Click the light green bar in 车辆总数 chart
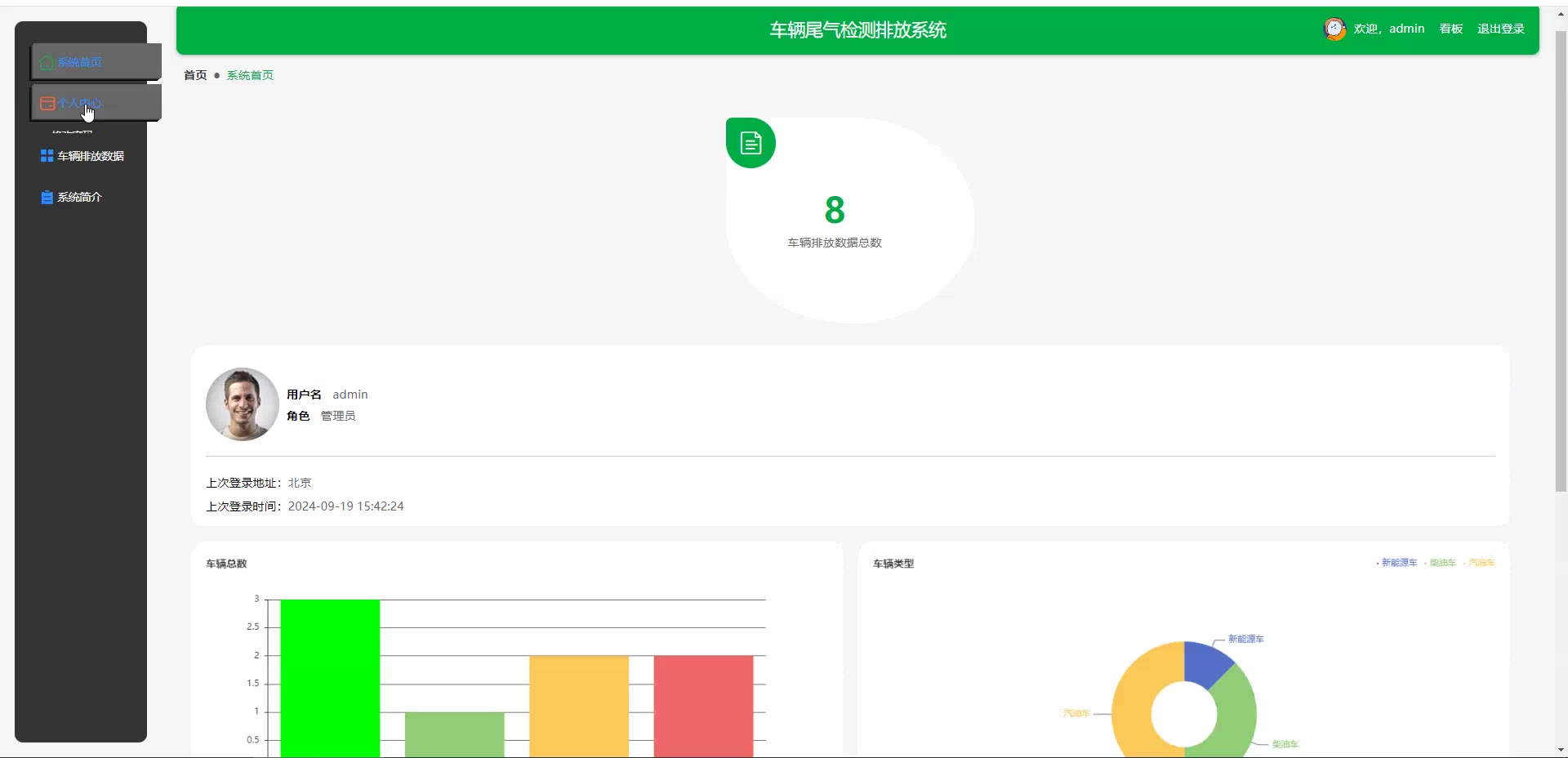The image size is (1568, 758). click(x=455, y=735)
